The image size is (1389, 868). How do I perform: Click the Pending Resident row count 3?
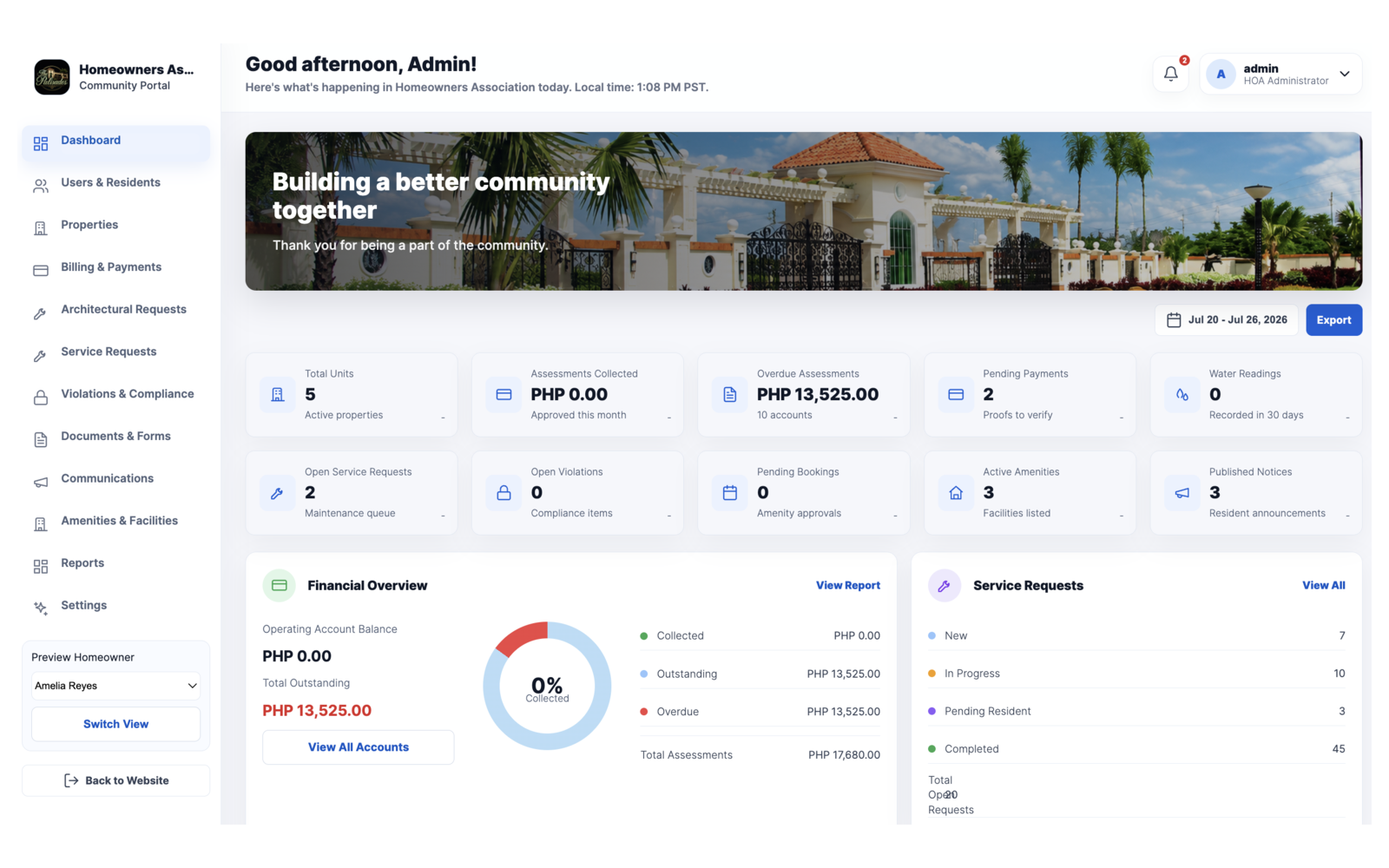coord(1342,712)
